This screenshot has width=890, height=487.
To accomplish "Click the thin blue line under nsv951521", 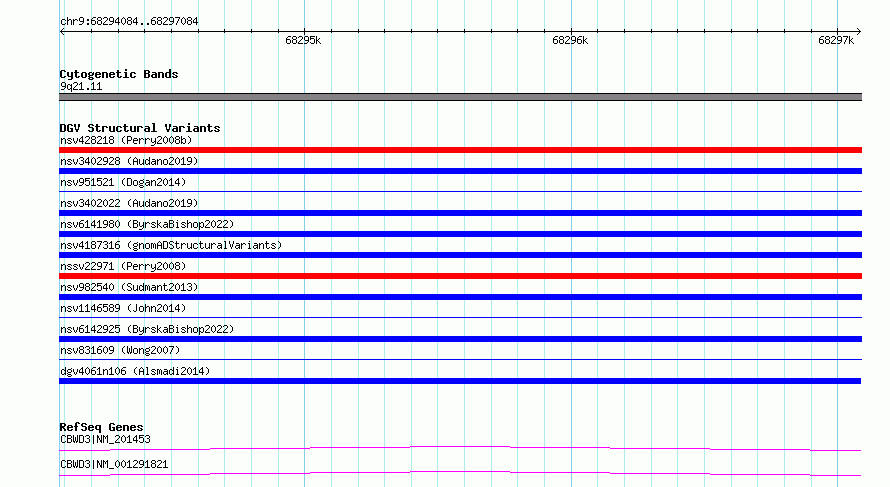I will click(460, 192).
